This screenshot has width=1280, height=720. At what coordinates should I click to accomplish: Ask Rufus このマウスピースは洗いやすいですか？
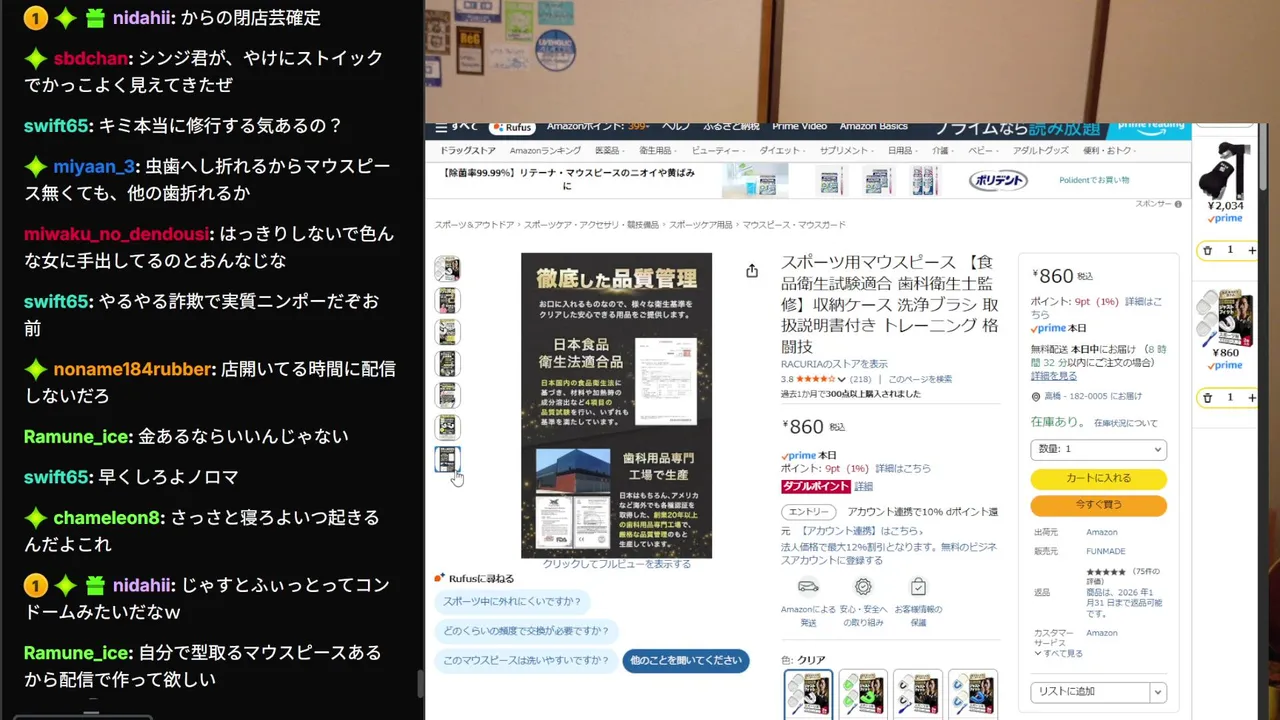(x=526, y=660)
